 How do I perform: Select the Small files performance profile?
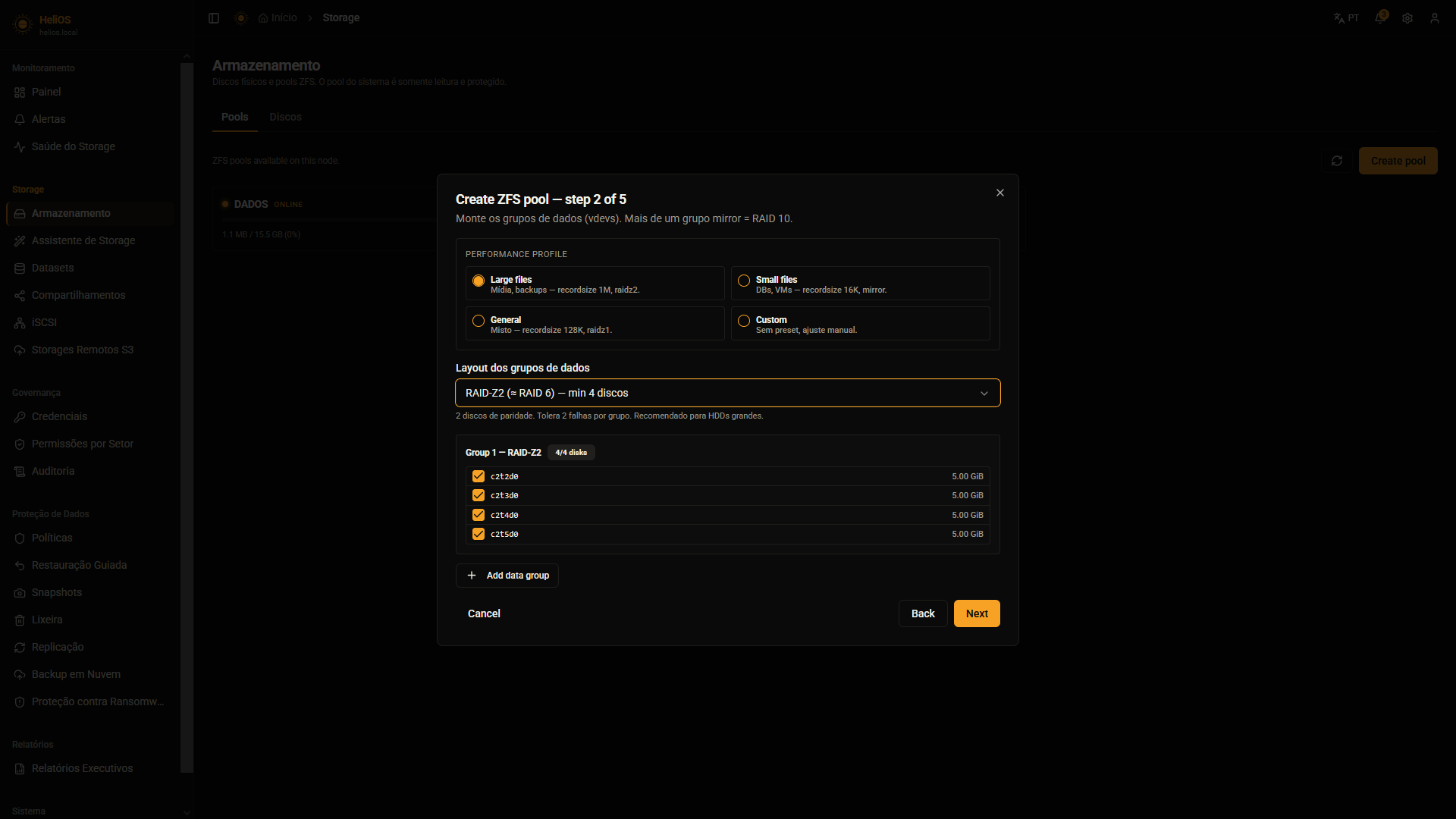pyautogui.click(x=860, y=284)
